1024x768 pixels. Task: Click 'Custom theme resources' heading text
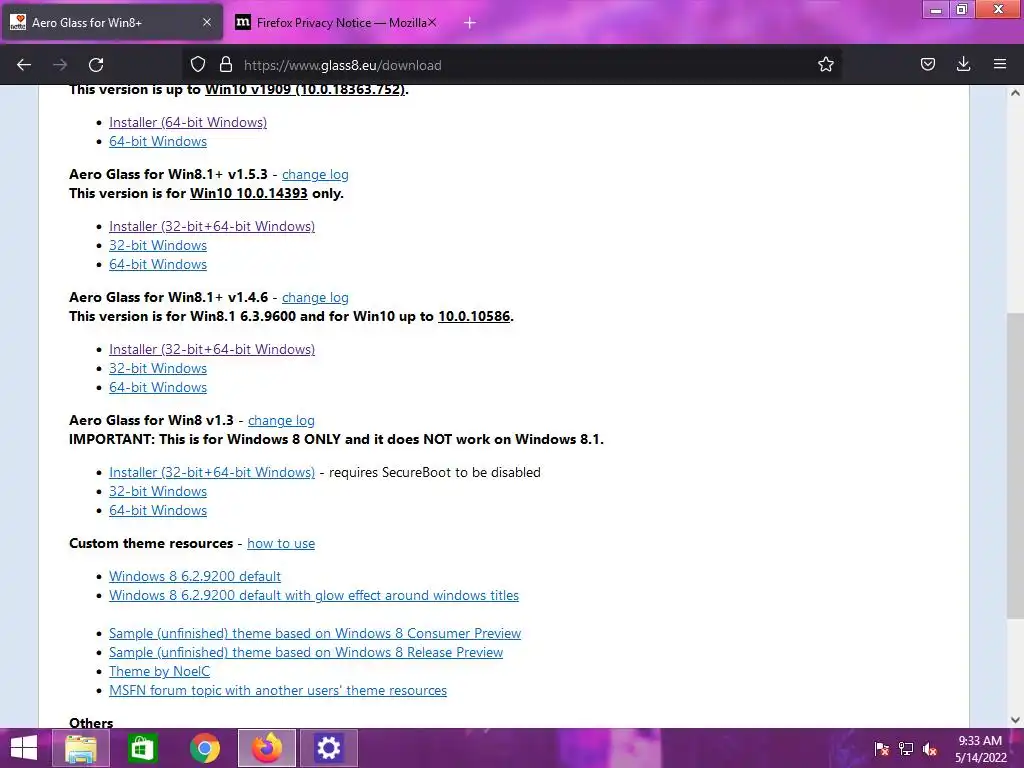tap(151, 543)
